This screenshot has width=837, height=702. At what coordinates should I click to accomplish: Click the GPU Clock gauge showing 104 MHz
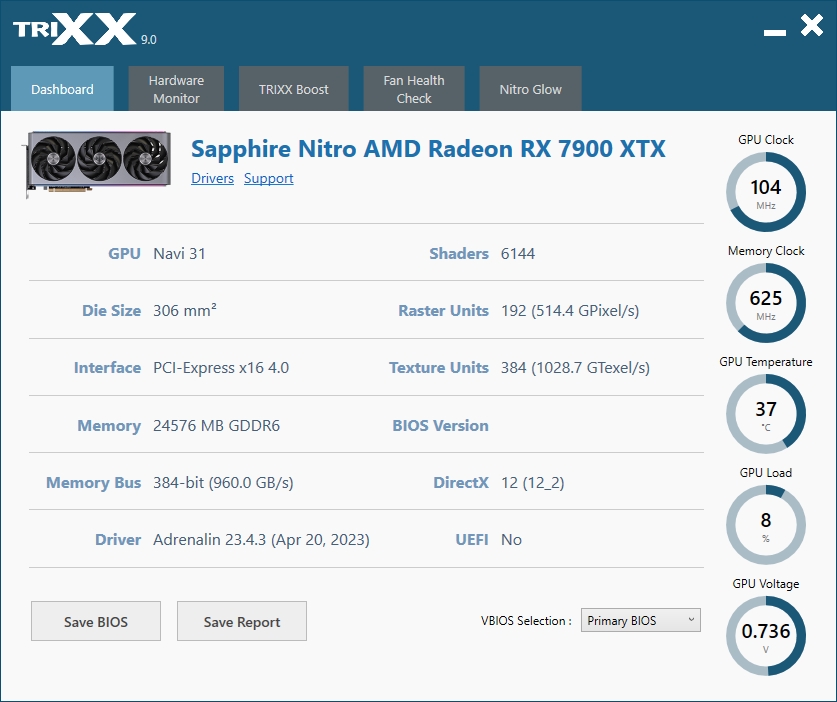(765, 192)
